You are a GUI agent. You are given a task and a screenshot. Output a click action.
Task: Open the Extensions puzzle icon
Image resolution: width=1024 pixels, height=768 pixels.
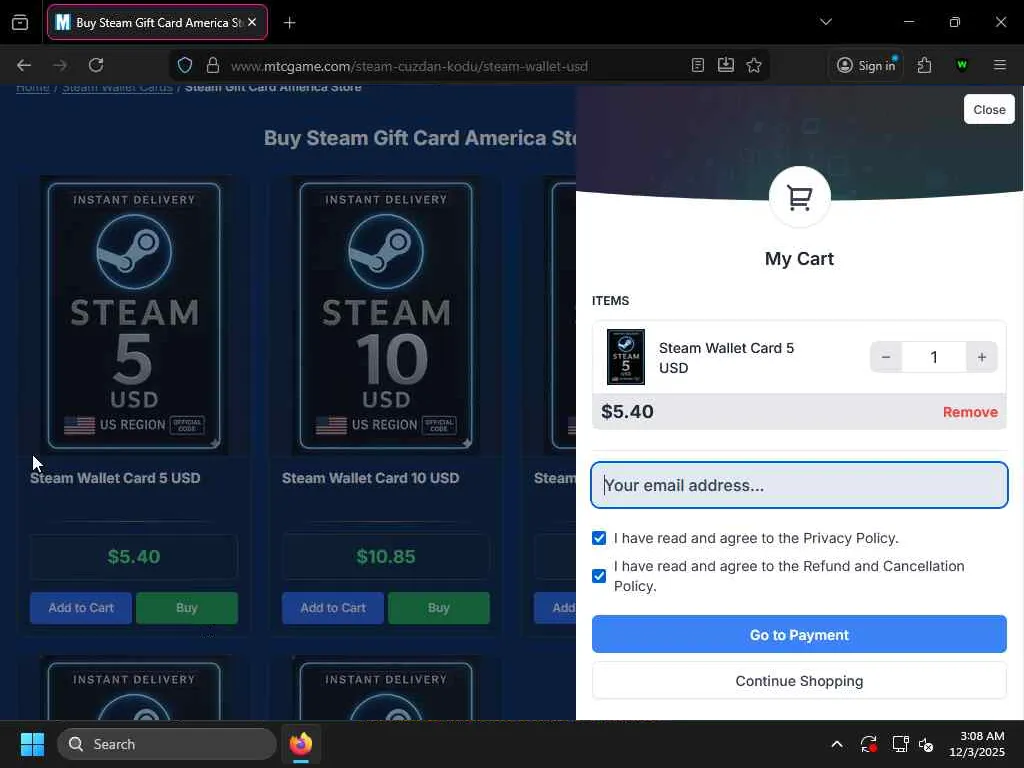click(x=924, y=65)
